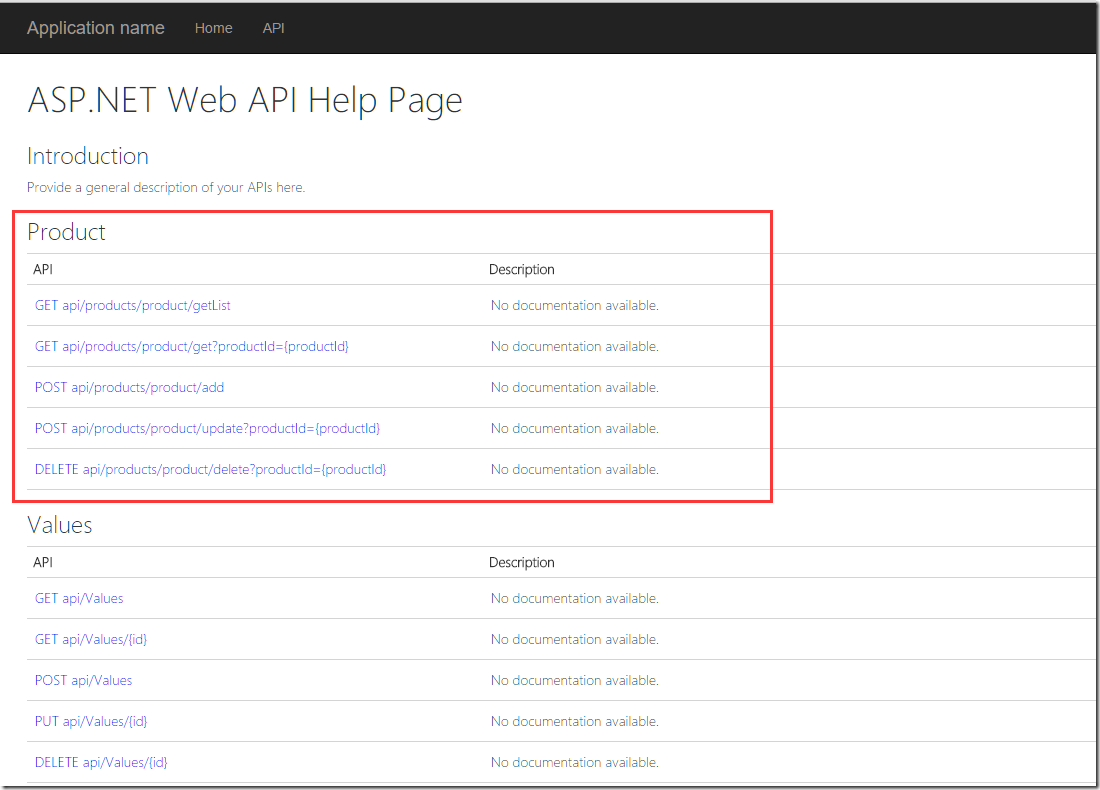Image resolution: width=1100 pixels, height=790 pixels.
Task: Open GET product/get?productId link
Action: click(192, 347)
